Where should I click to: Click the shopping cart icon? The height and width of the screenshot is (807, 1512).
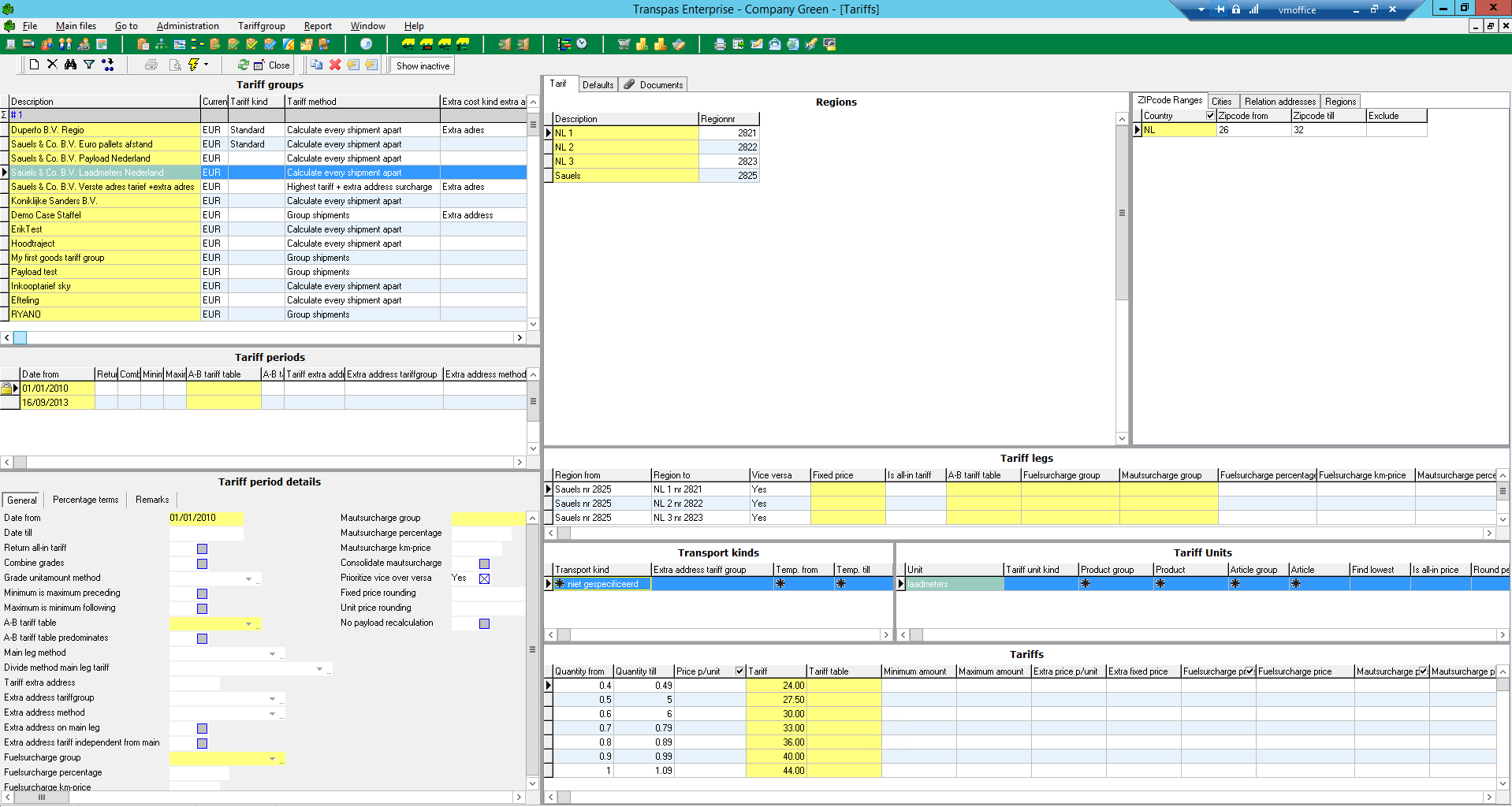pos(624,44)
